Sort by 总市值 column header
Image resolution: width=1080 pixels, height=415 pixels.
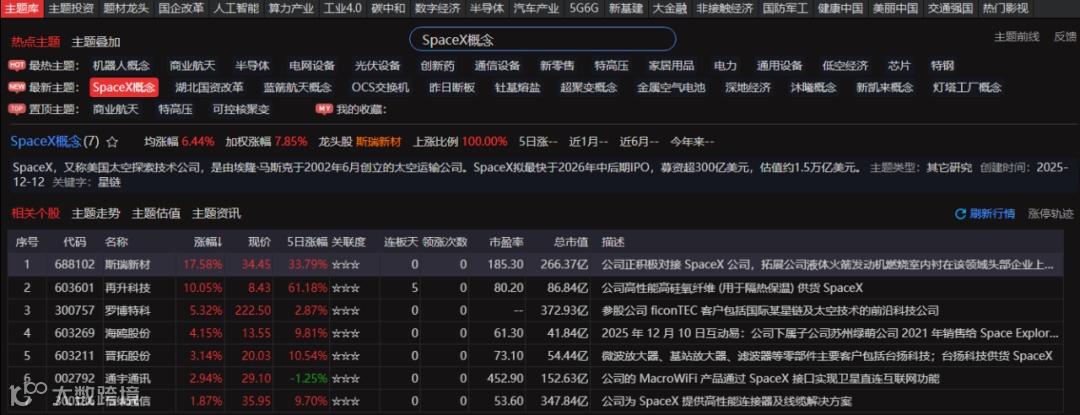(570, 242)
